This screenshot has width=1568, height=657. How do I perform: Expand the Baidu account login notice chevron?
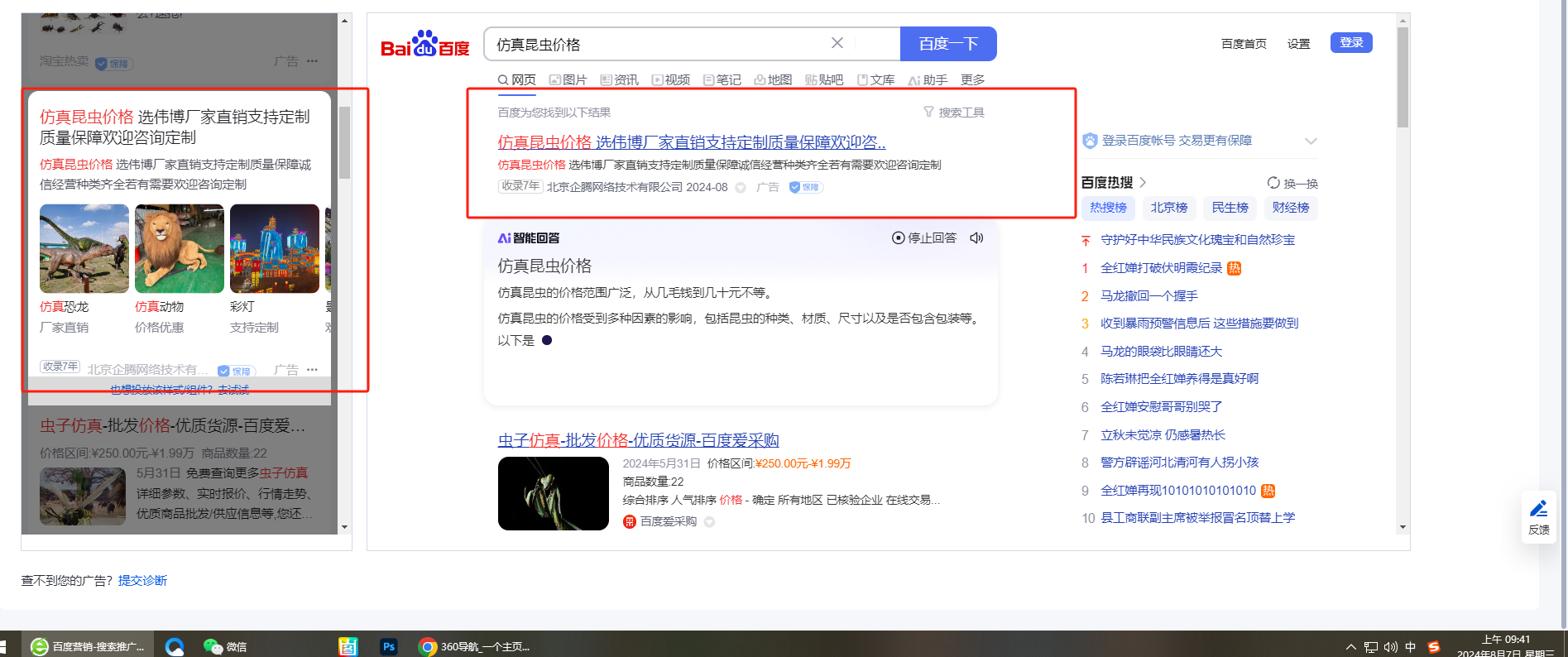pos(1311,141)
